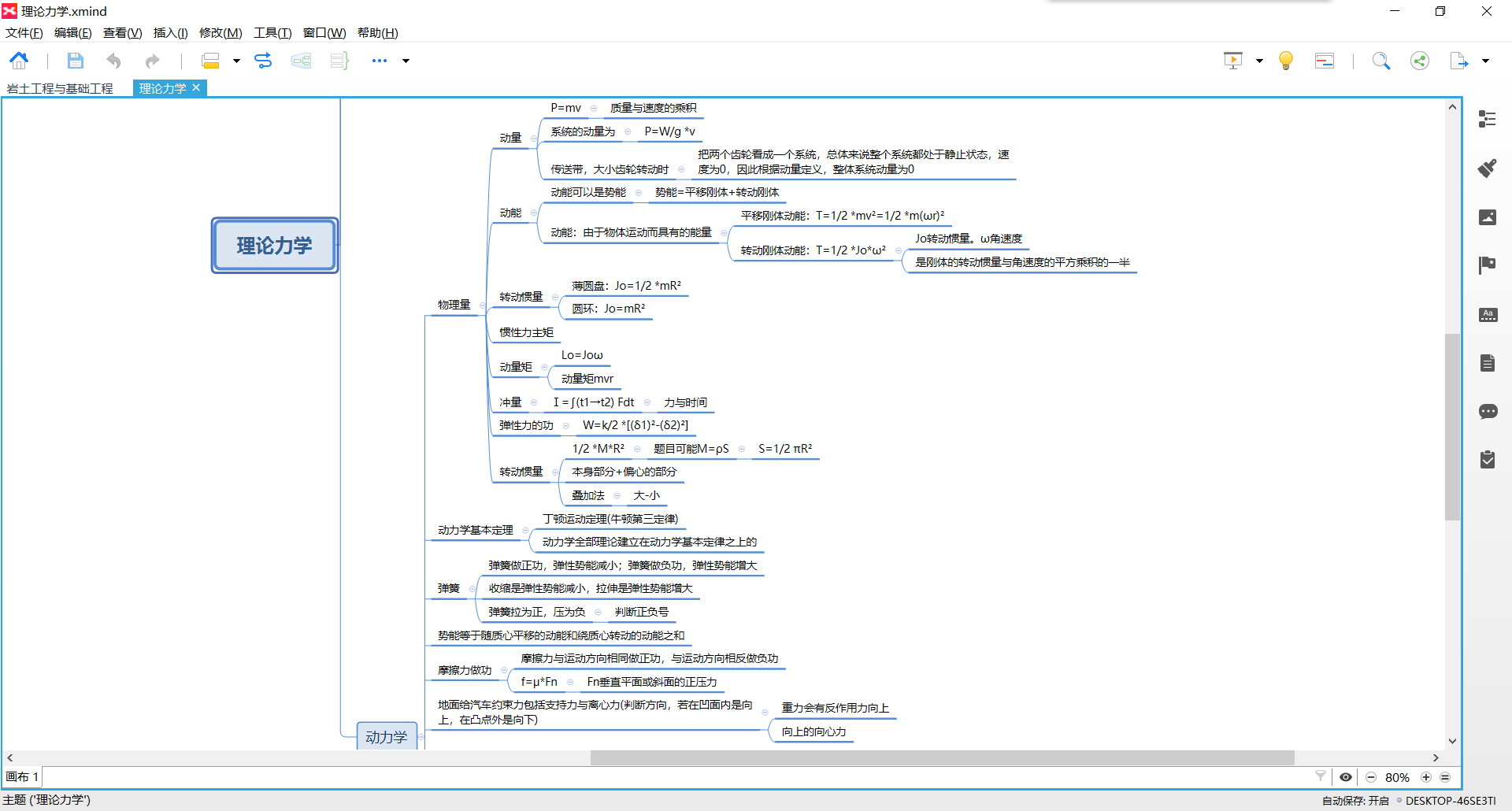Viewport: 1512px width, 811px height.
Task: Open the Image panel in sidebar
Action: (x=1487, y=217)
